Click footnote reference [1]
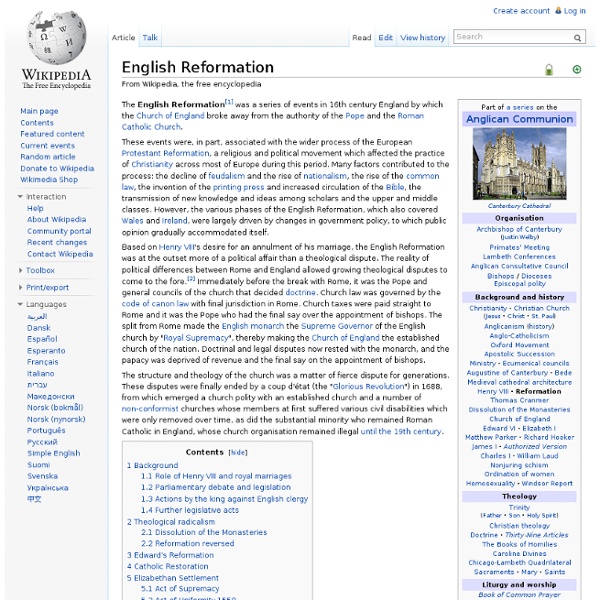This screenshot has width=600, height=600. tap(229, 102)
